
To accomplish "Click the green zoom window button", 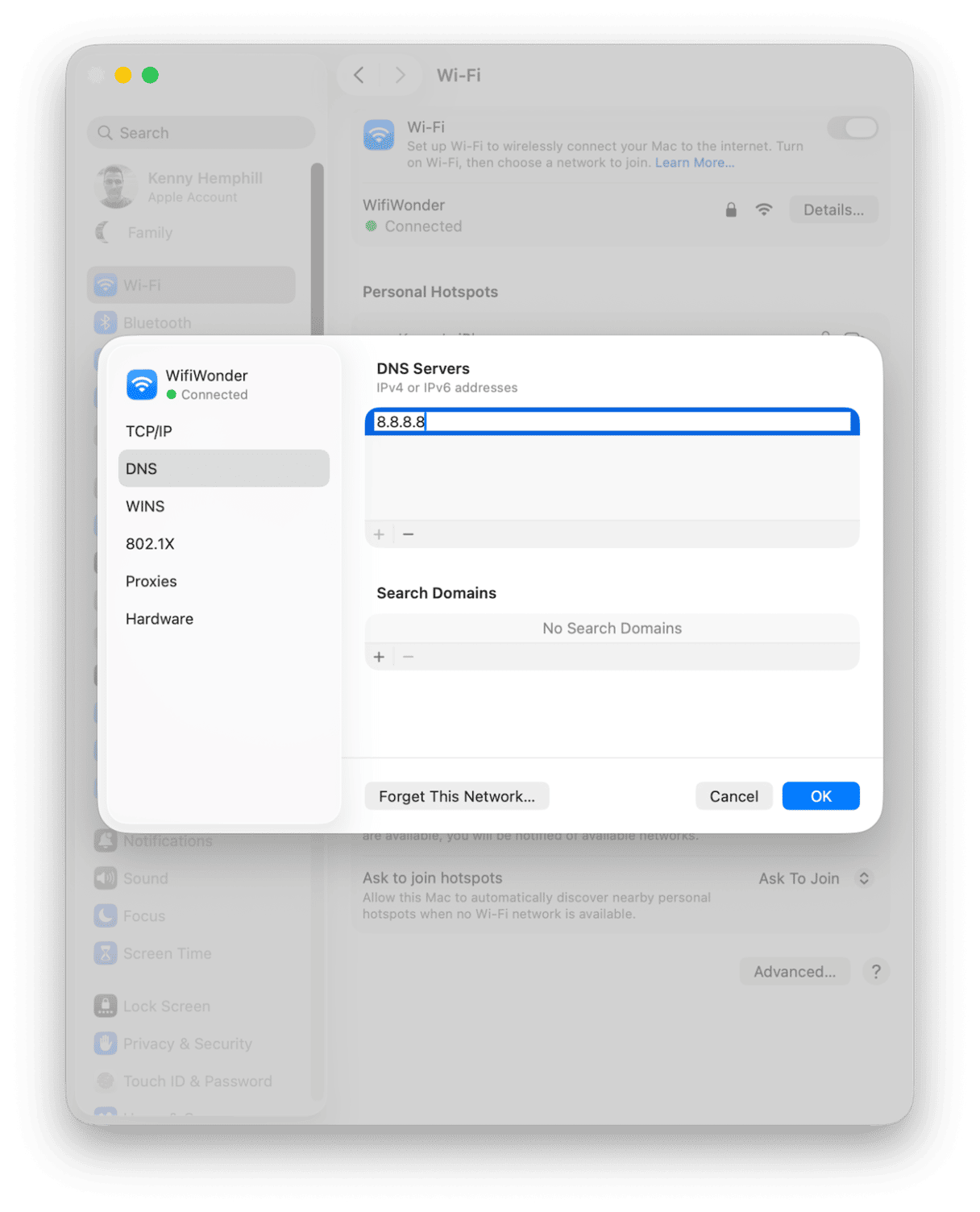I will coord(150,75).
